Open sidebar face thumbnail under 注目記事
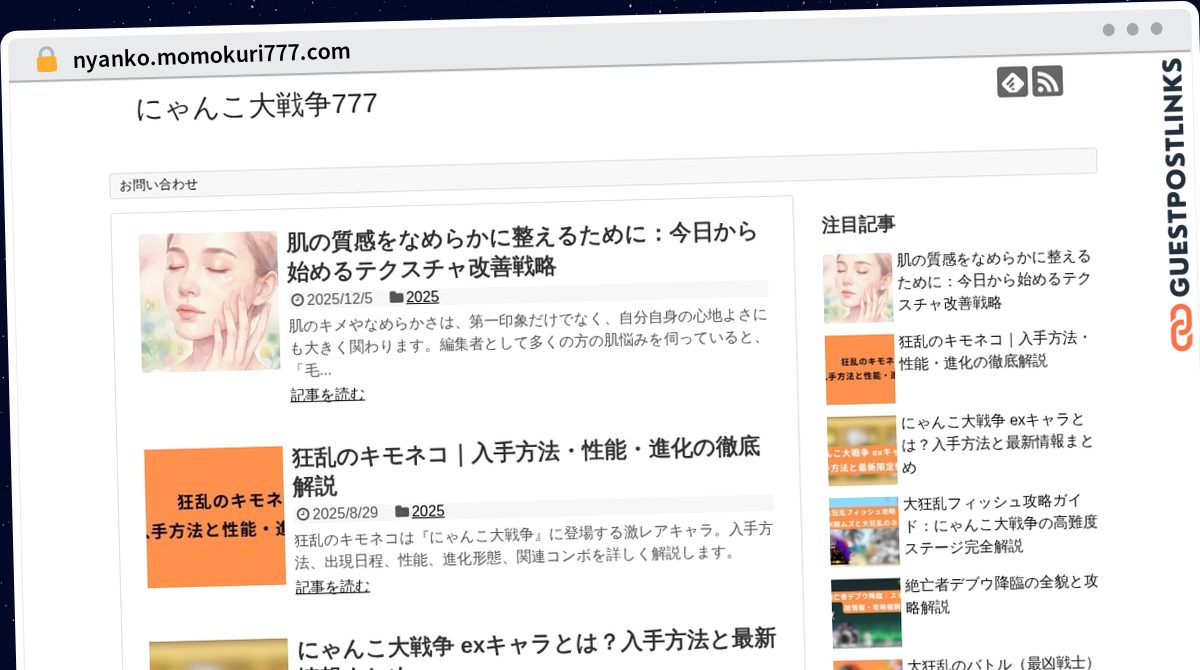1200x670 pixels. tap(858, 288)
